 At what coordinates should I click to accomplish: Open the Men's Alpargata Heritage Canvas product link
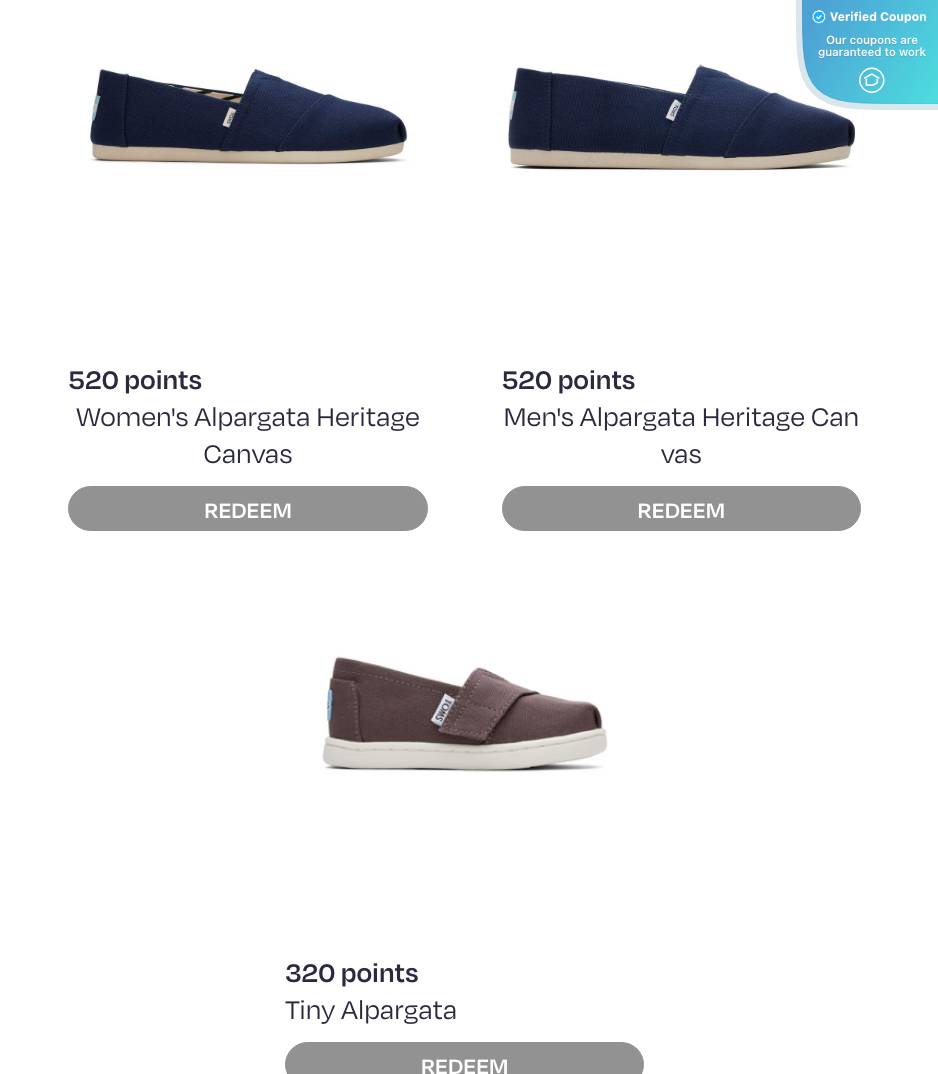tap(681, 434)
